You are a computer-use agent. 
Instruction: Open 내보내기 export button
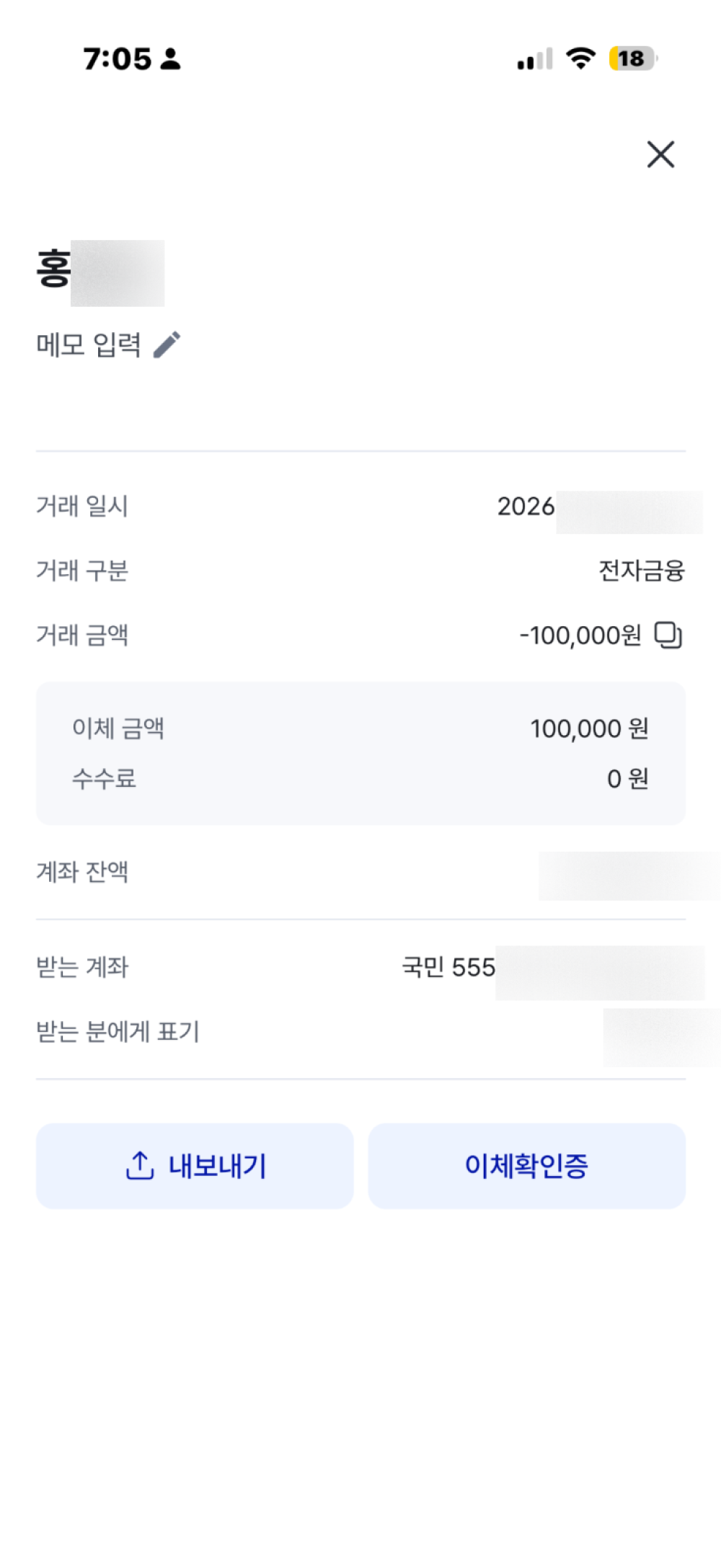click(195, 1166)
